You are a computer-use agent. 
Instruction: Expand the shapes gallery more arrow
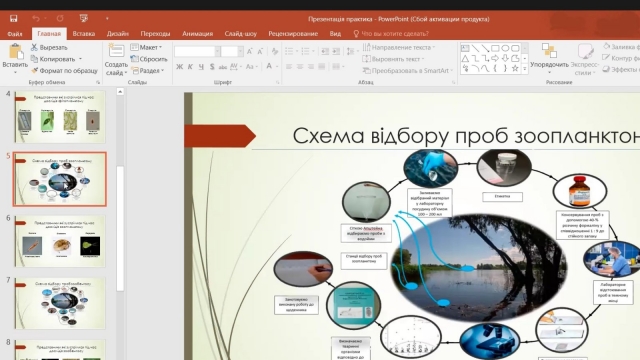524,70
